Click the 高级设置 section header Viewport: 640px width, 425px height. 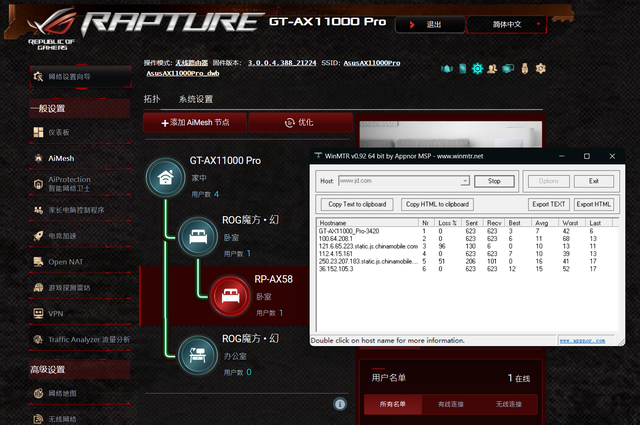tap(80, 369)
